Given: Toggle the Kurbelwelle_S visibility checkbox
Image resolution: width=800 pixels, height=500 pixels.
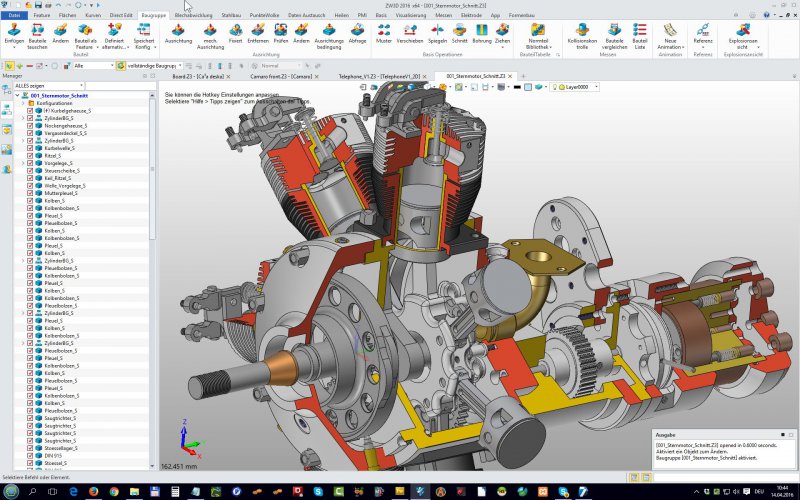Looking at the screenshot, I should point(30,148).
